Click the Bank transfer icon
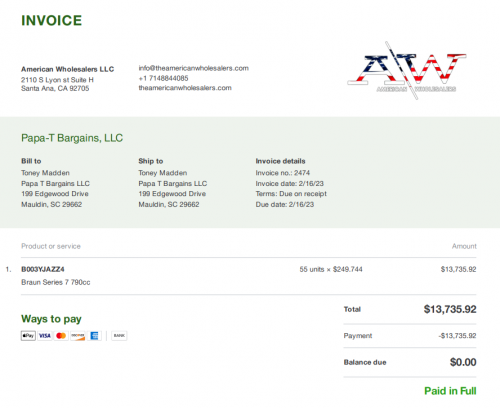 click(119, 336)
